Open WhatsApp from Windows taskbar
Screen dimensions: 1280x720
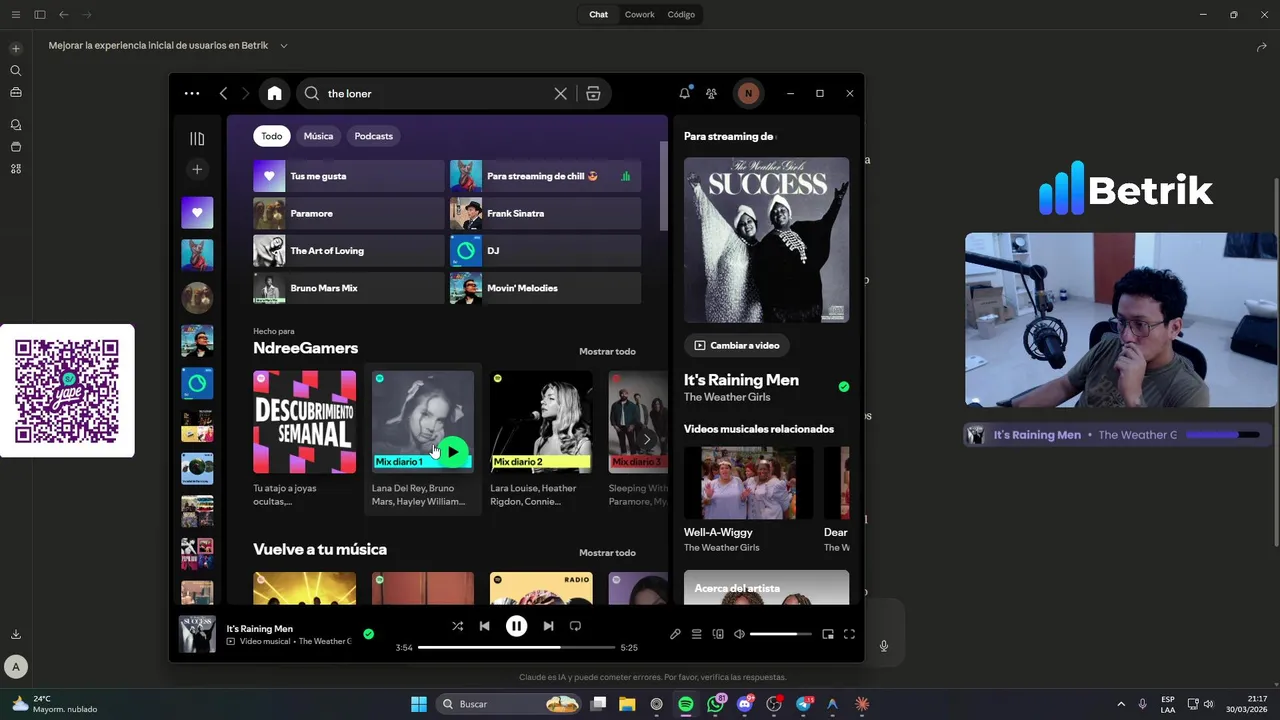(715, 704)
